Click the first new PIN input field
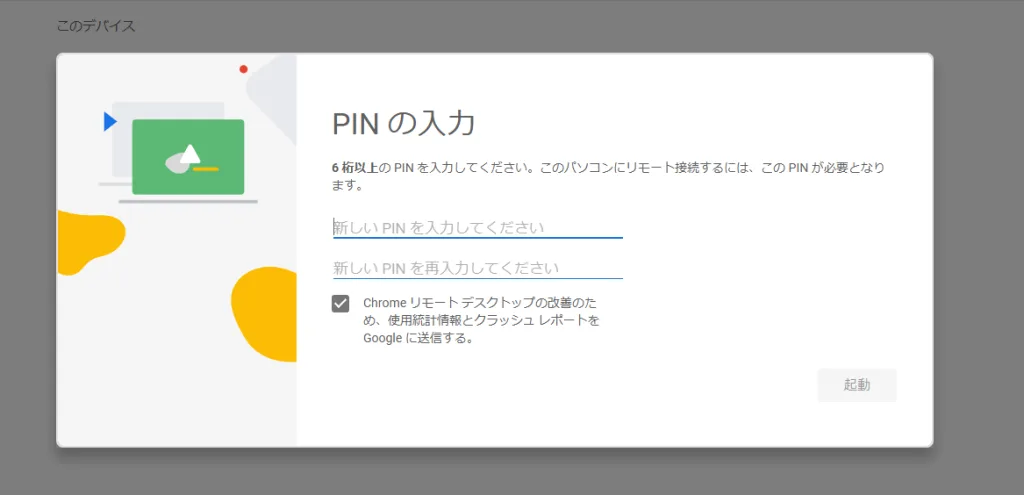The width and height of the screenshot is (1024, 495). 477,227
